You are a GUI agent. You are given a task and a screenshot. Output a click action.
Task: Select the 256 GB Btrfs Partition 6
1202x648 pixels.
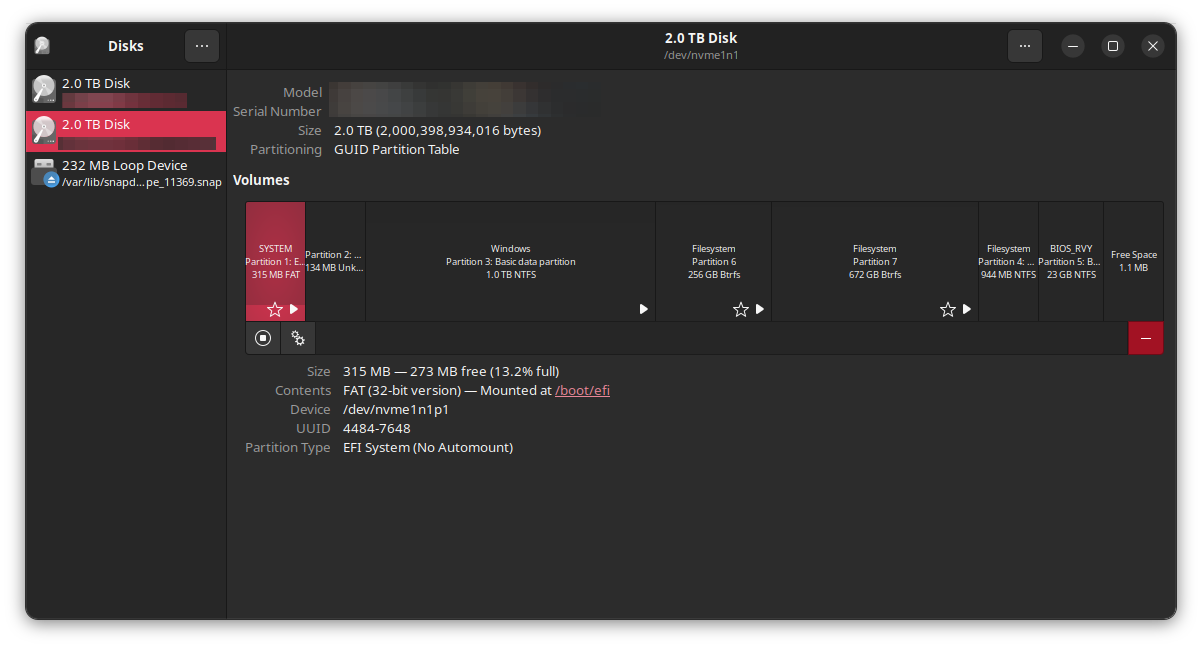point(713,261)
